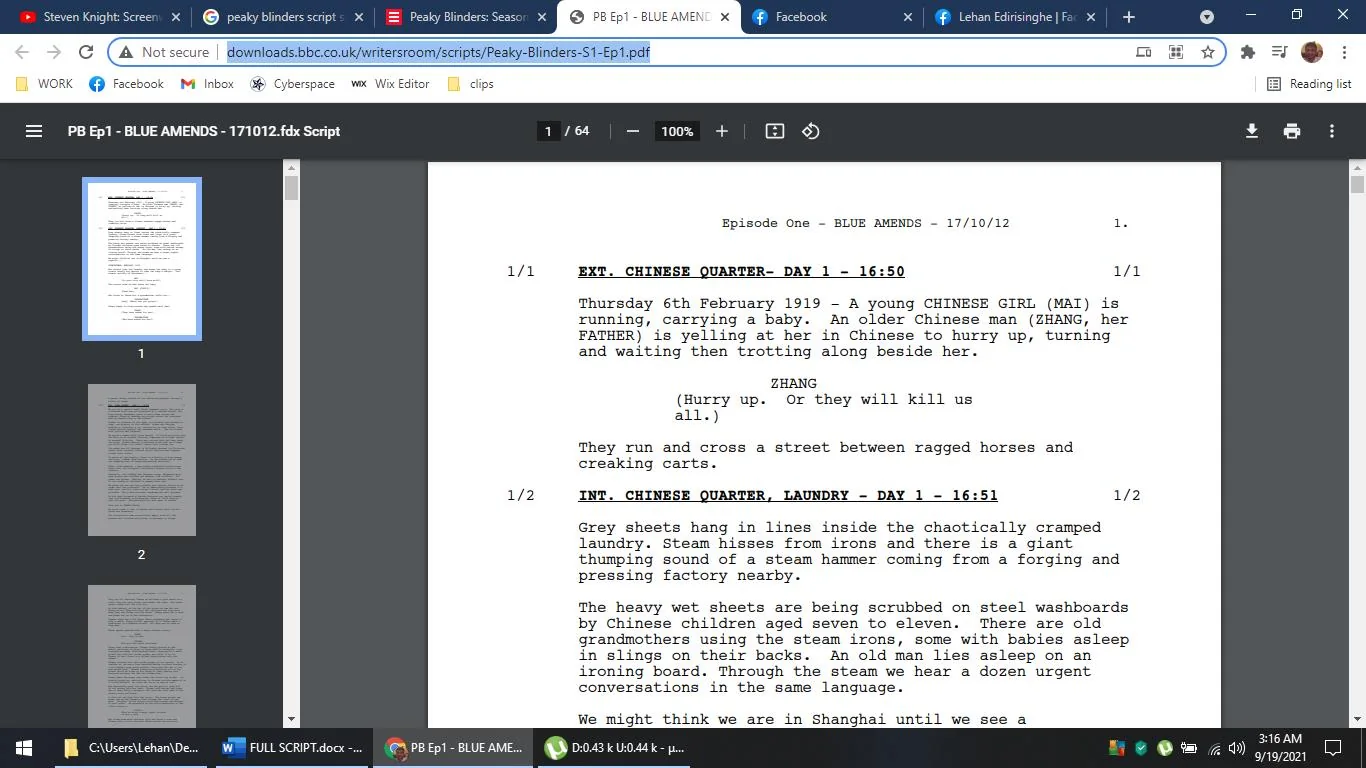Open the Gmail Inbox bookmark
Viewport: 1366px width, 768px height.
207,84
